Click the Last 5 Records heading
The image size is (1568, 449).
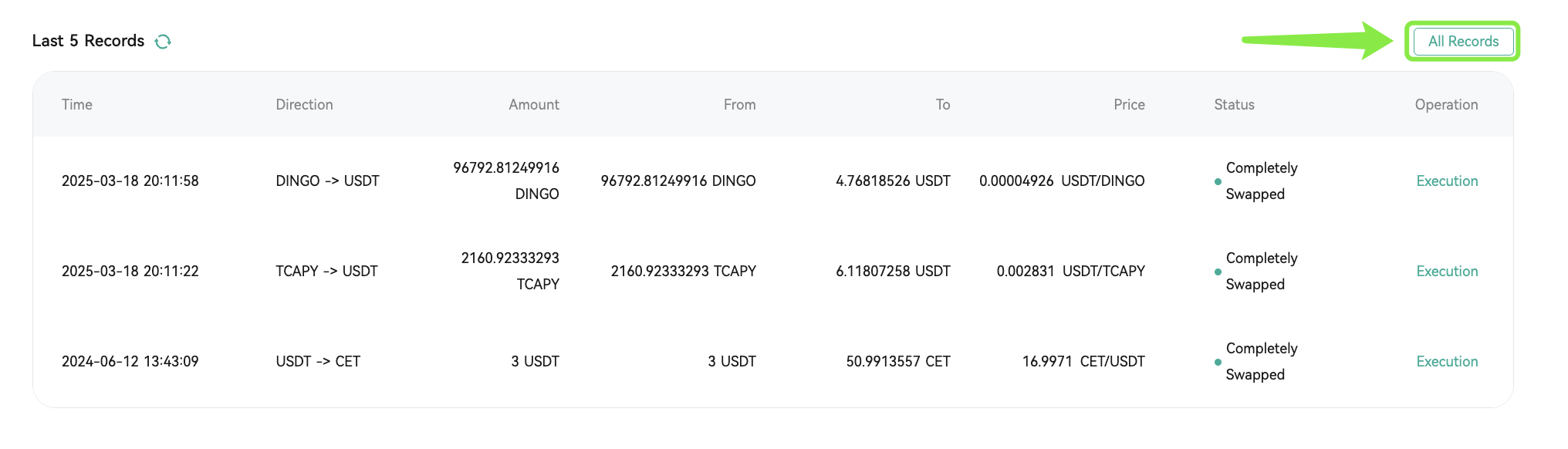pos(89,41)
